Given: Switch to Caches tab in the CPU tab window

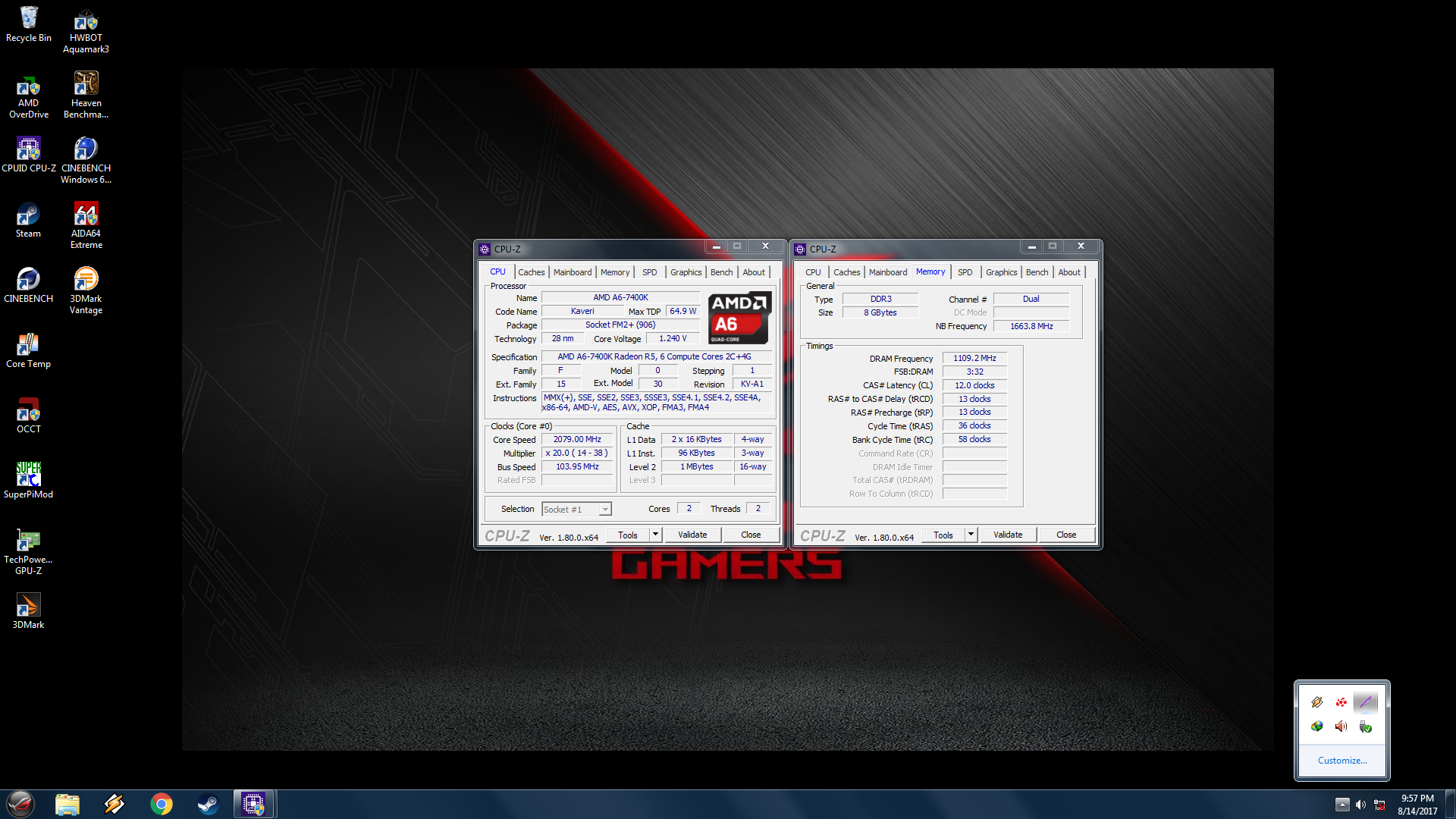Looking at the screenshot, I should 532,272.
